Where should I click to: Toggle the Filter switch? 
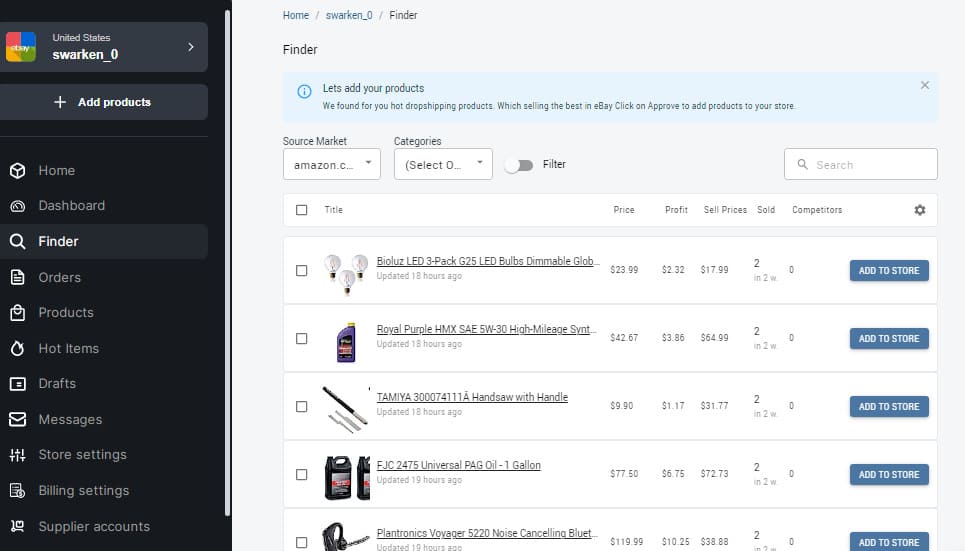[519, 165]
